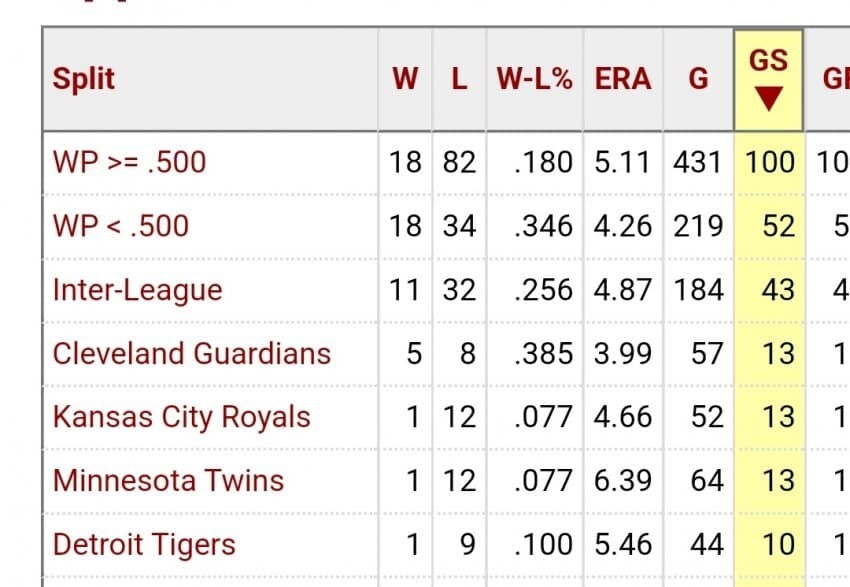
Task: Sort table by ERA column header
Action: (622, 80)
